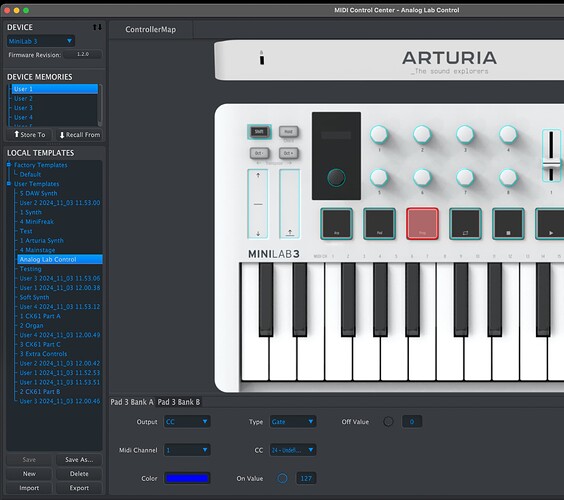
Task: Click the Shift button on the keyboard
Action: tap(259, 132)
